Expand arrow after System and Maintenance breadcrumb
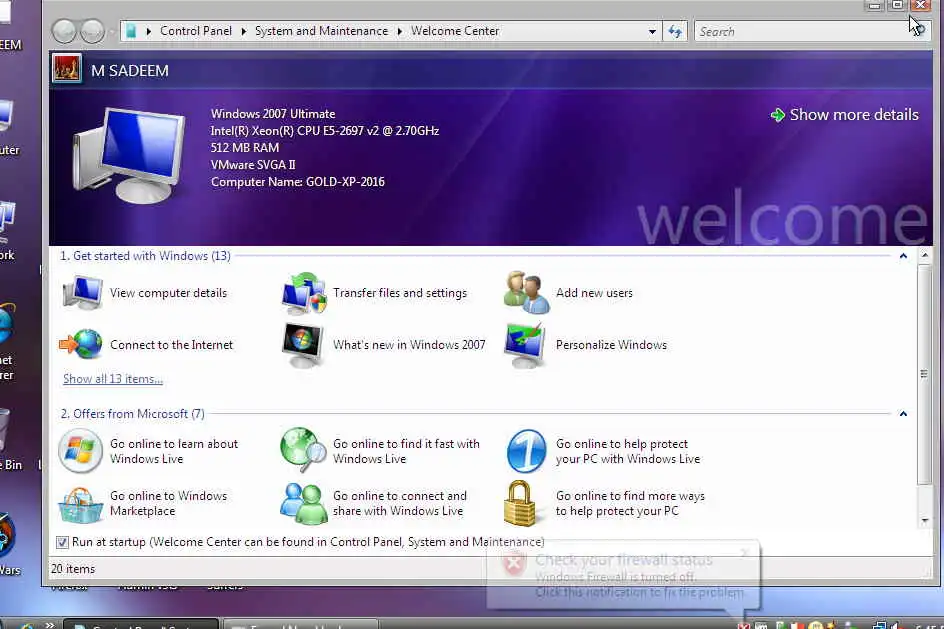 (x=399, y=31)
